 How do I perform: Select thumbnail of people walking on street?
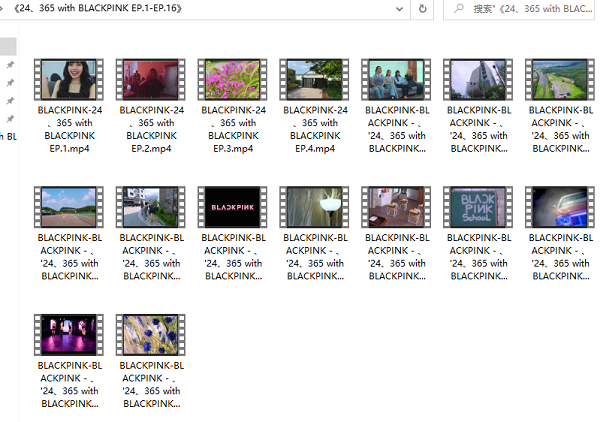(151, 207)
